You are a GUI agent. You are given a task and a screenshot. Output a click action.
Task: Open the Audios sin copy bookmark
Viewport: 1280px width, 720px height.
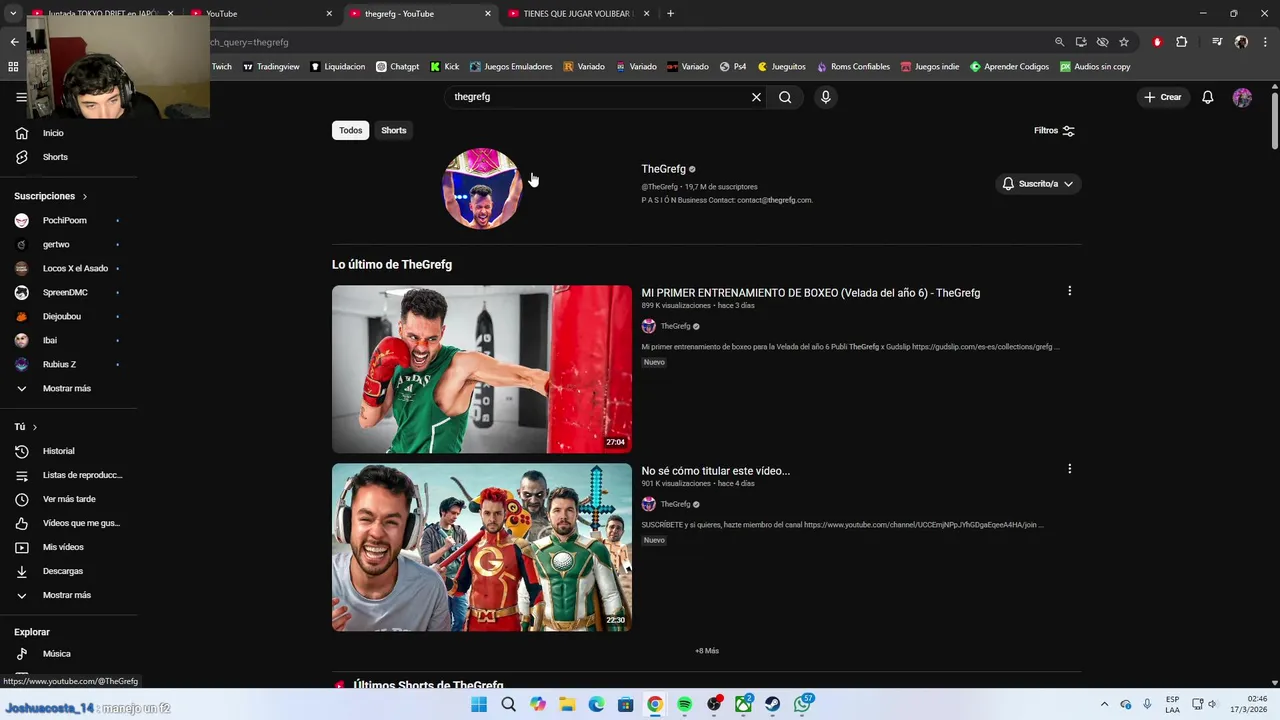tap(1095, 67)
